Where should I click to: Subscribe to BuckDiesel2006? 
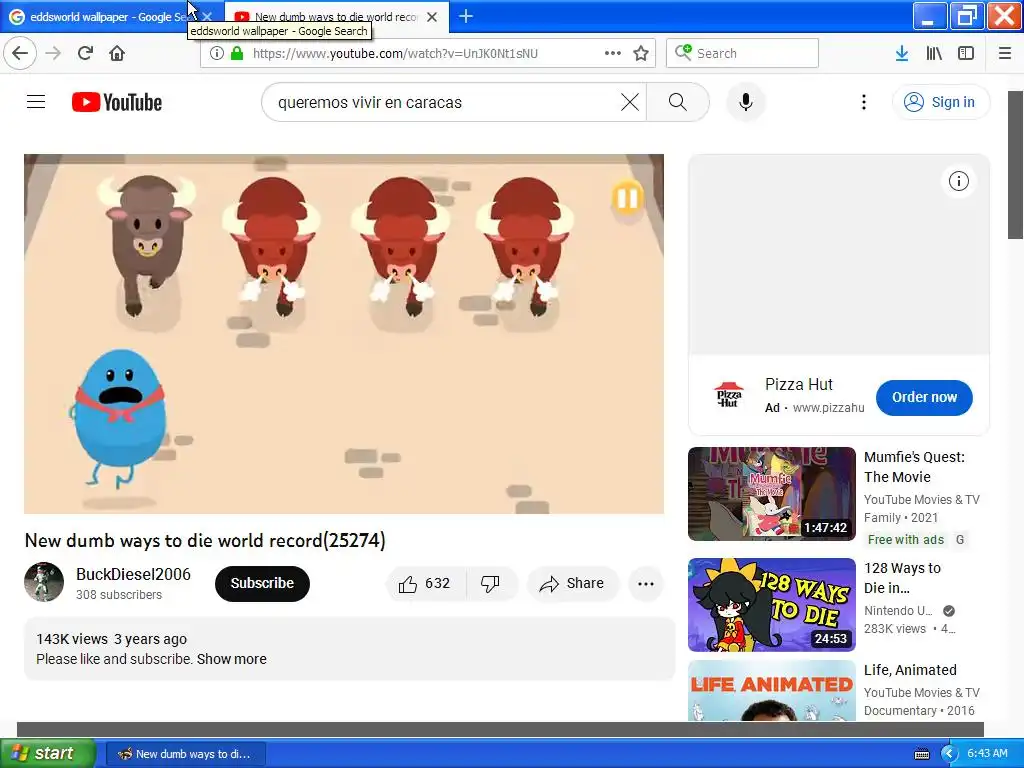pyautogui.click(x=262, y=583)
